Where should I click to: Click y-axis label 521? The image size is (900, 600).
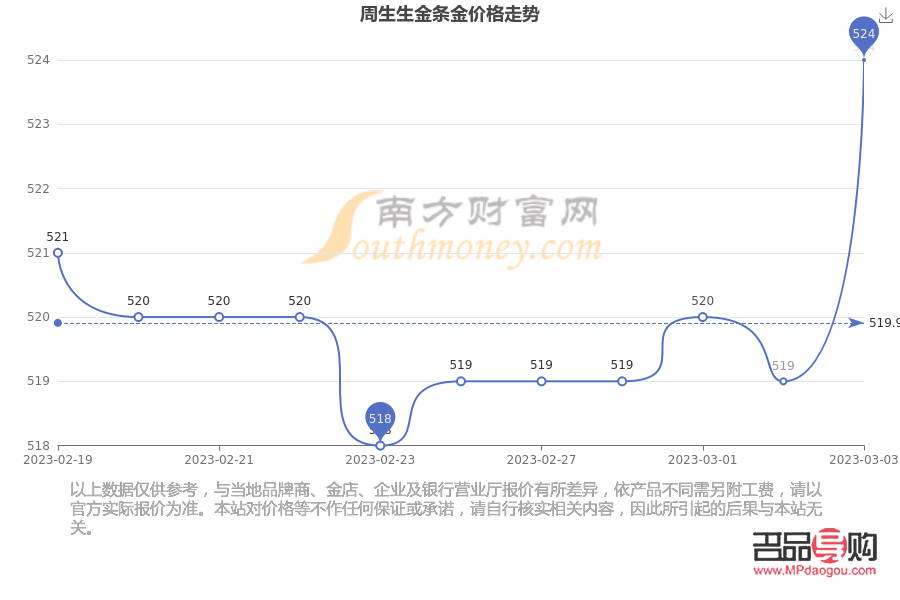click(x=38, y=253)
